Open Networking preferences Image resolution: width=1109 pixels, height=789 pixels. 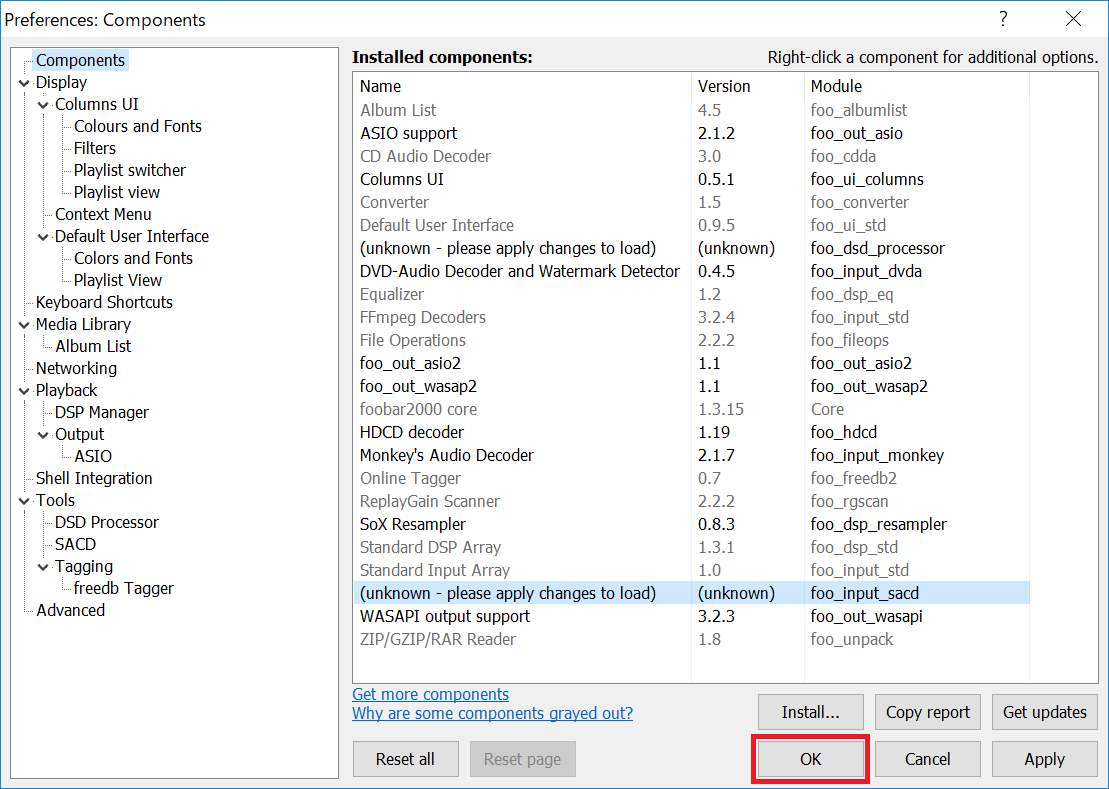pos(76,368)
